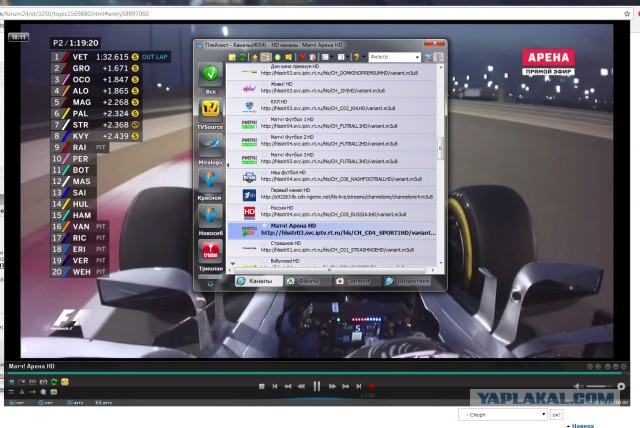Click the camera snapshot icon in player controls
Image resolution: width=640 pixels, height=428 pixels.
pos(43,382)
